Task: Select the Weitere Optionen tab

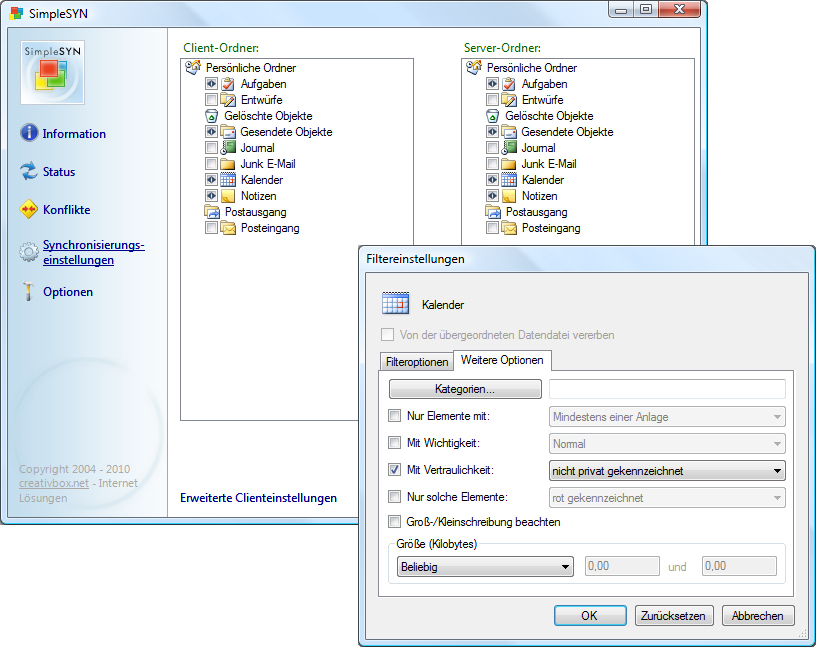Action: point(502,360)
